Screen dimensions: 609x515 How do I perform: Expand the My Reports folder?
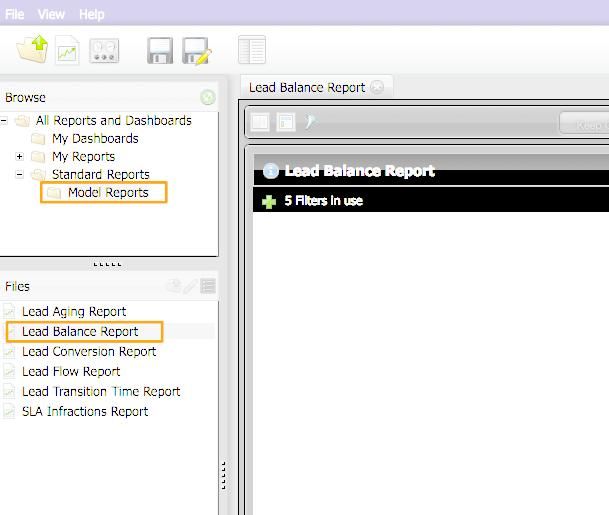click(19, 157)
